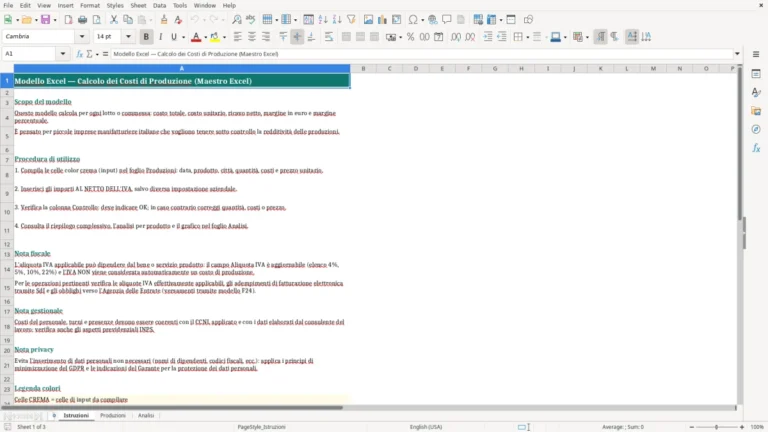Open the sidebar Styles icon
Viewport: 768px width, 432px height.
click(756, 93)
